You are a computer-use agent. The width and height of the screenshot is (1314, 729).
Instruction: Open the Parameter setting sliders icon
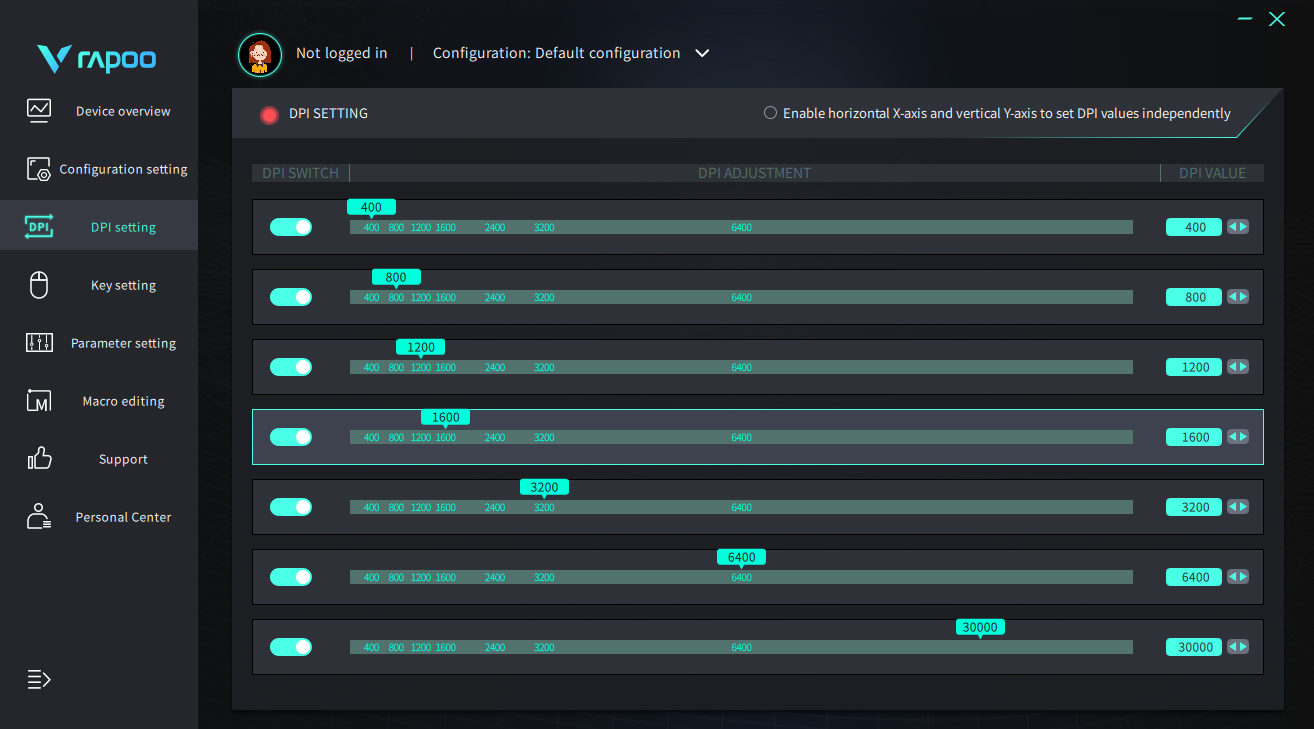(x=39, y=343)
